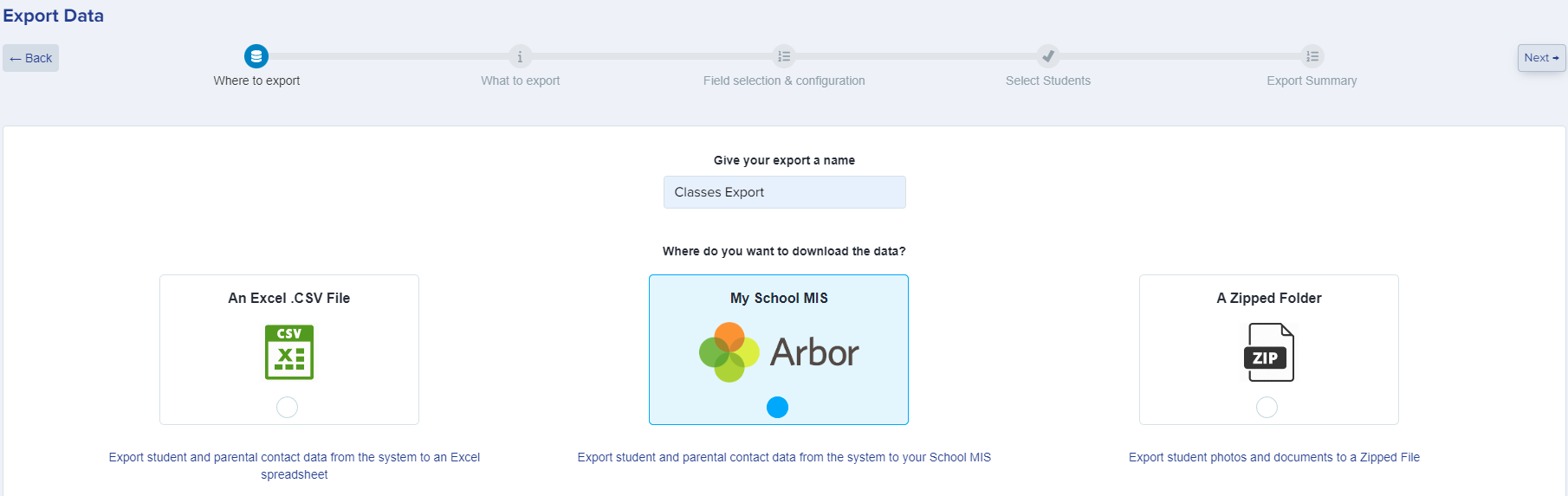
Task: Go to the Next step
Action: click(x=1541, y=58)
